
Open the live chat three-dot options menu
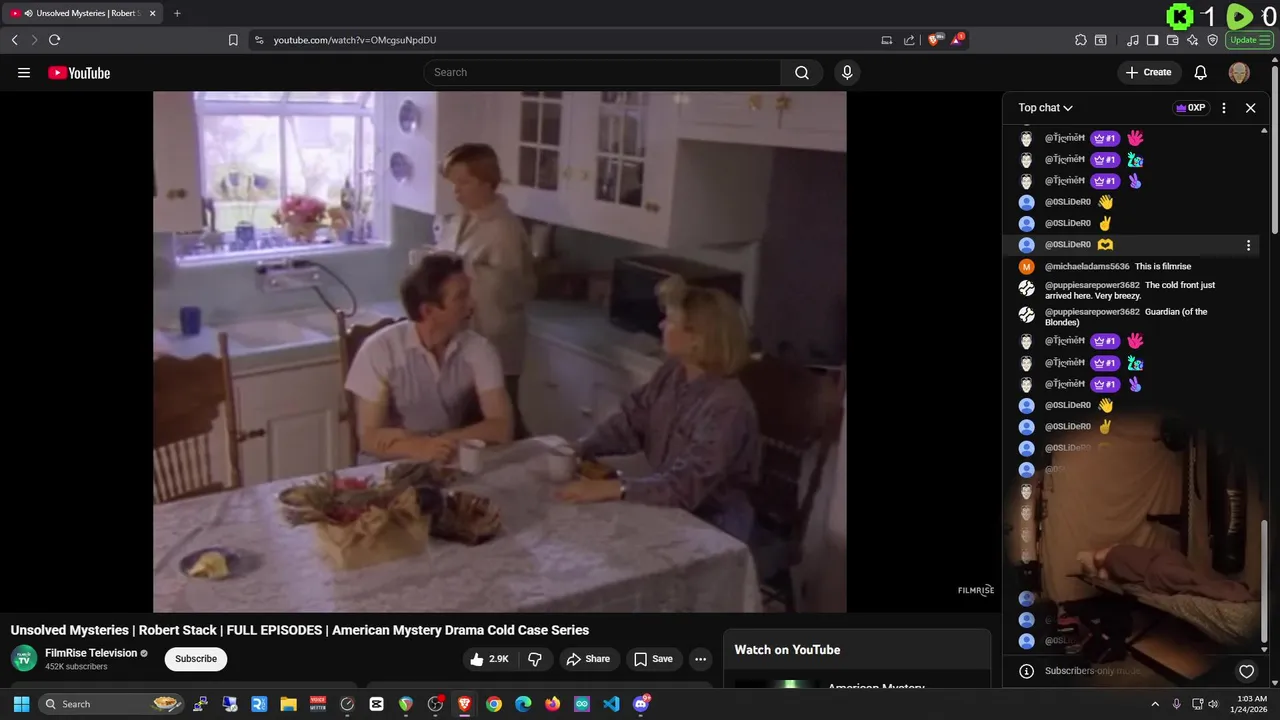(1224, 108)
